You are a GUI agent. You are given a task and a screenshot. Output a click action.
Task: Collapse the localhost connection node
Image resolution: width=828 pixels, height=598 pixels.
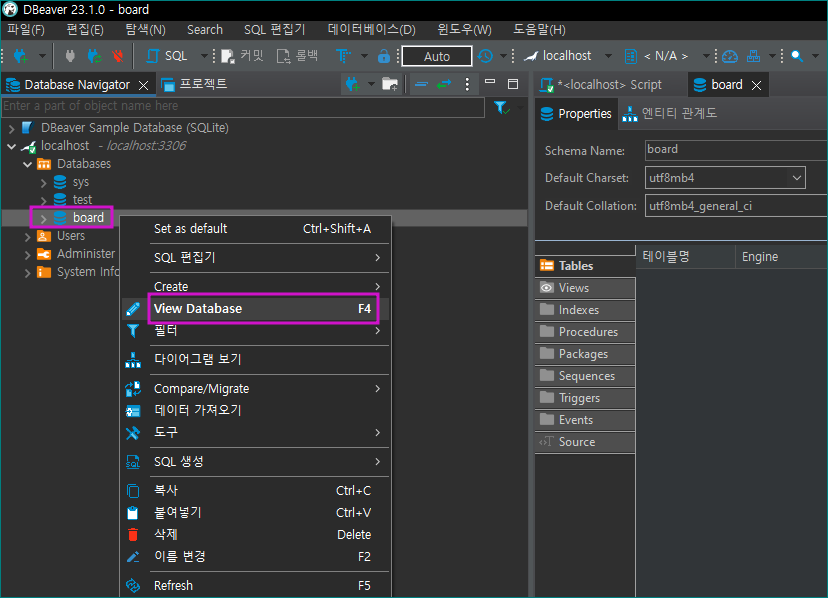tap(12, 146)
